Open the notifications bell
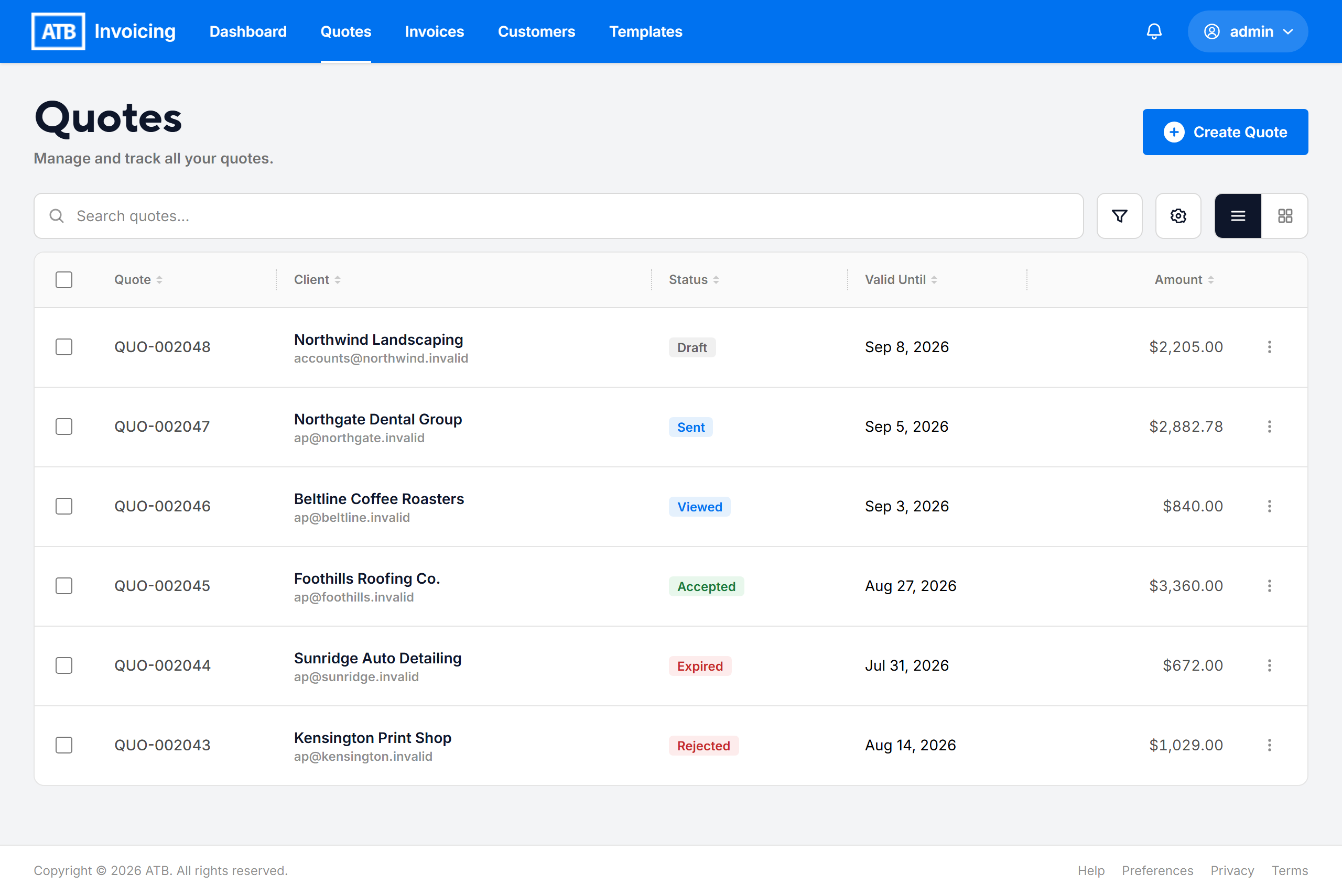Screen dimensions: 1342x896 coord(1154,31)
